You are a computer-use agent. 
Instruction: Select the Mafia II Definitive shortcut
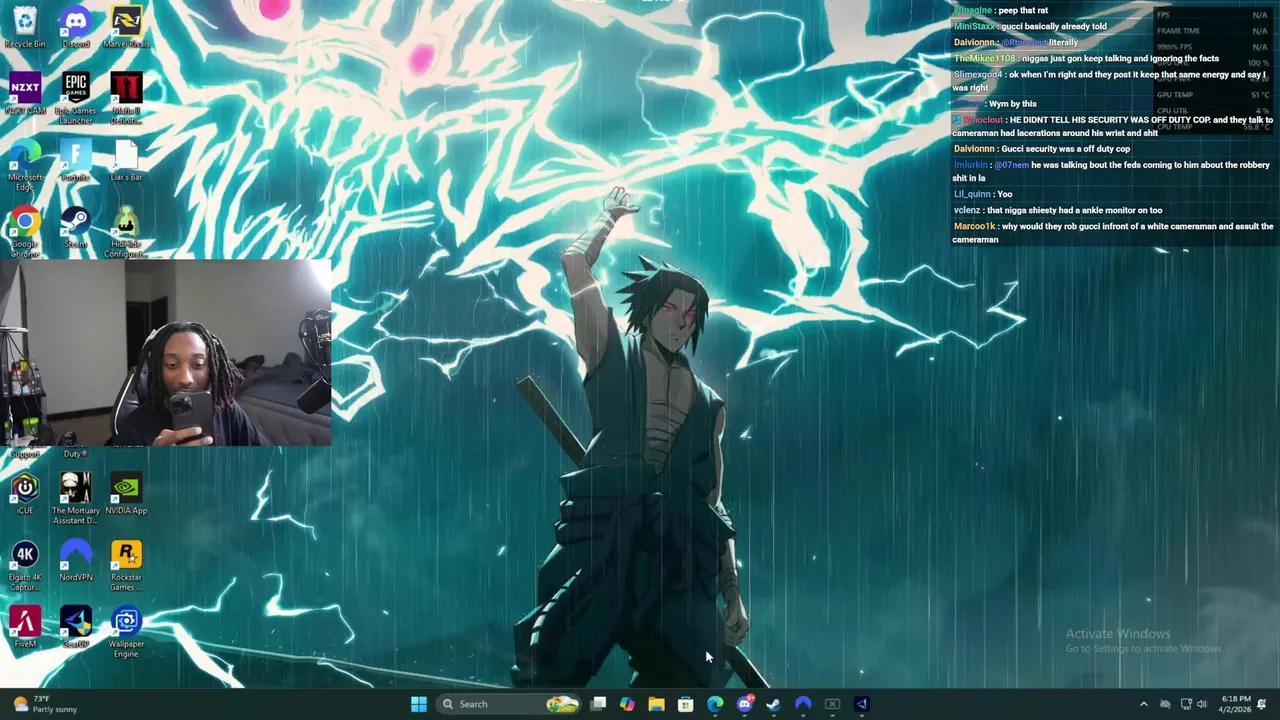(x=126, y=98)
